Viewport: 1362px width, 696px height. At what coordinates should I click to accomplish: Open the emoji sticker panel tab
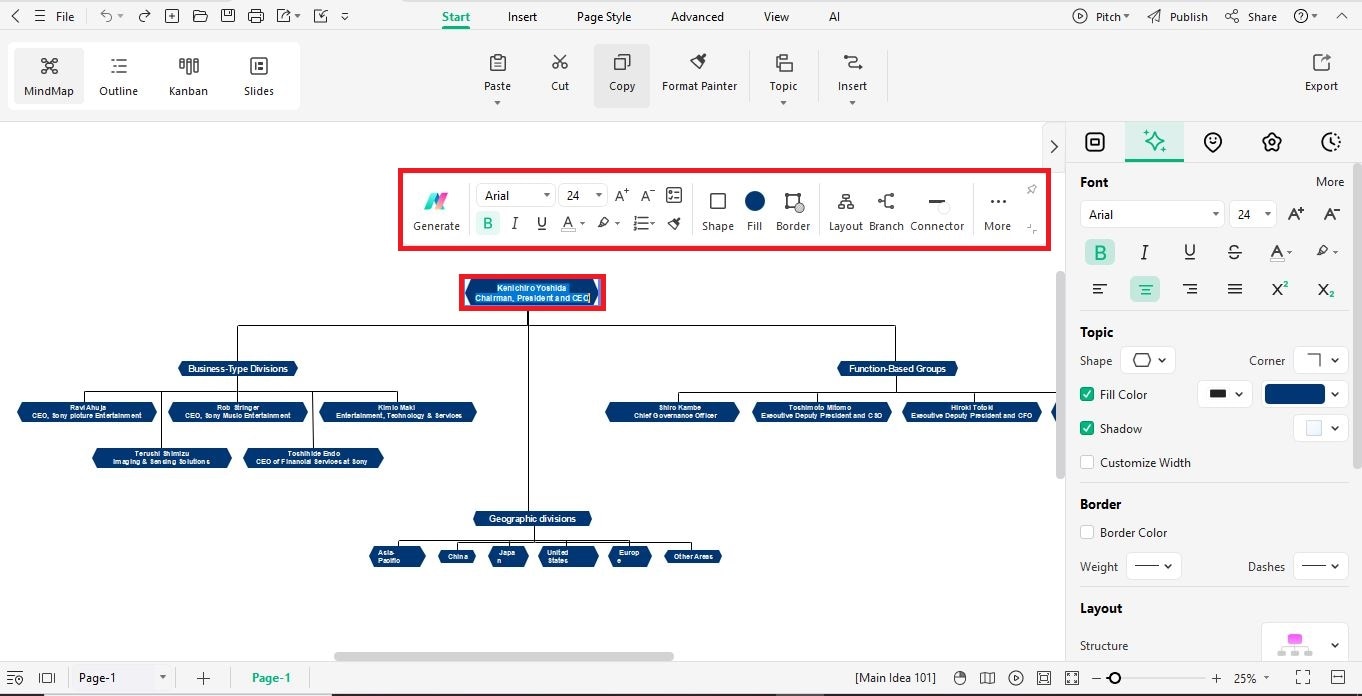1213,143
